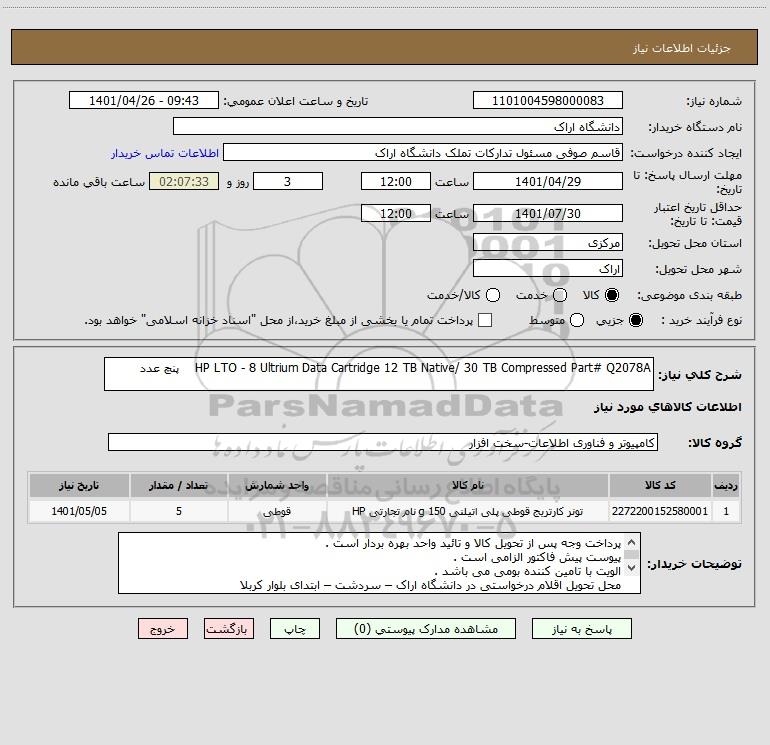The image size is (770, 745).
Task: Click product code 2272200152580001 cell
Action: click(x=660, y=511)
